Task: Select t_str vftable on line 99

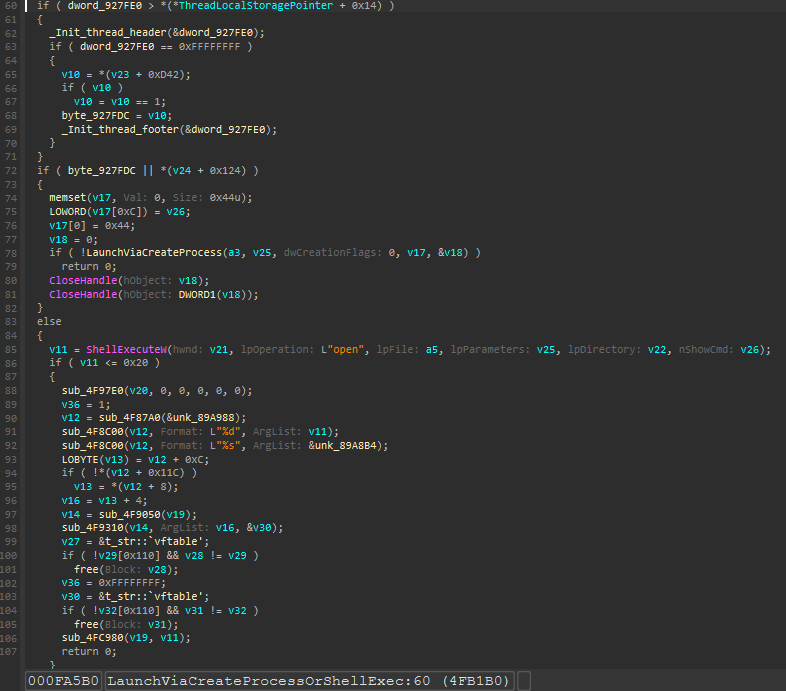Action: tap(154, 542)
